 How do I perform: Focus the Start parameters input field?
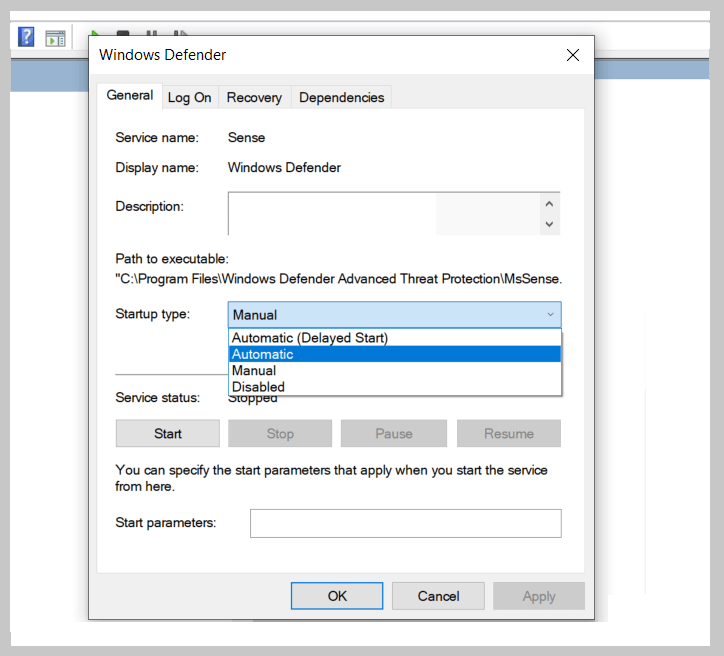(406, 524)
